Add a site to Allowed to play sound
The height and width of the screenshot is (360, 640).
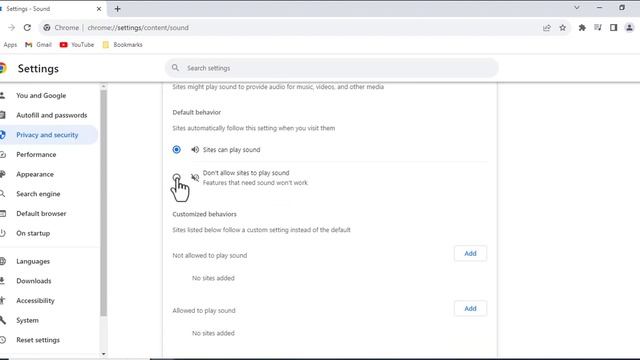point(470,309)
